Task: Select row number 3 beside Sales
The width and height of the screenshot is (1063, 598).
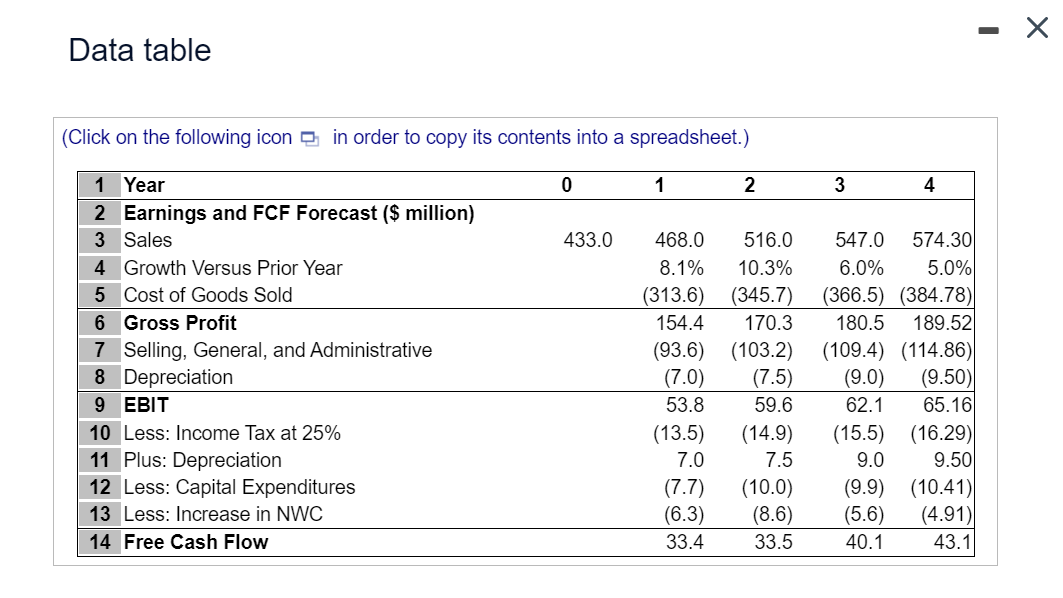Action: pos(97,240)
